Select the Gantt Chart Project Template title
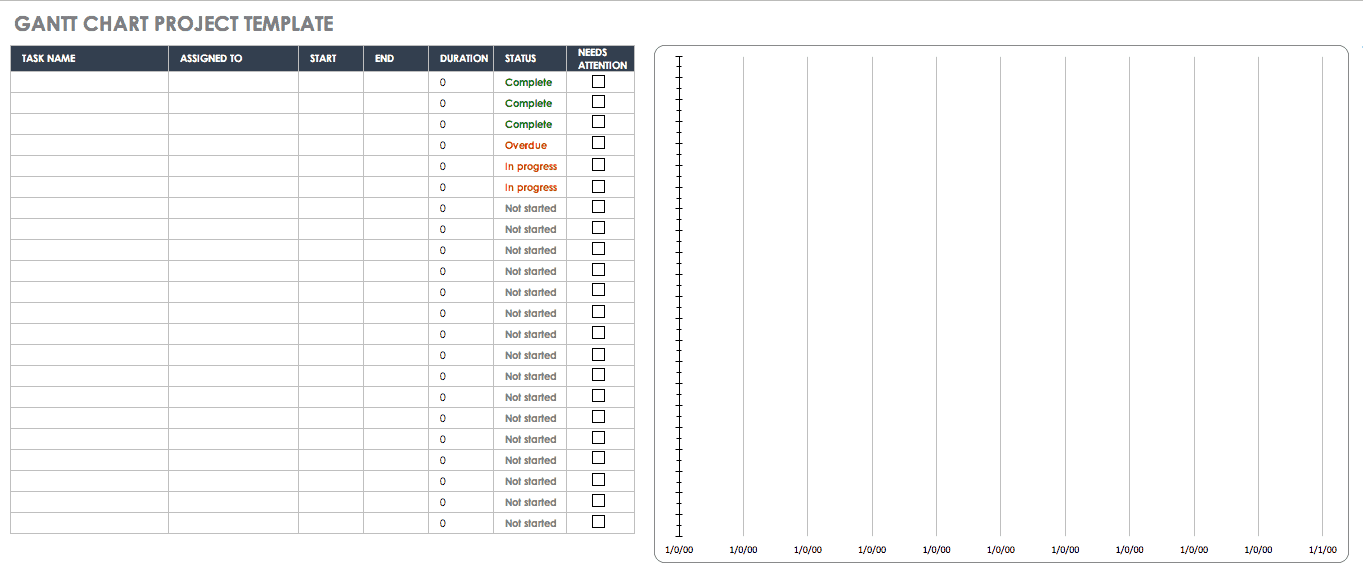 [x=174, y=24]
